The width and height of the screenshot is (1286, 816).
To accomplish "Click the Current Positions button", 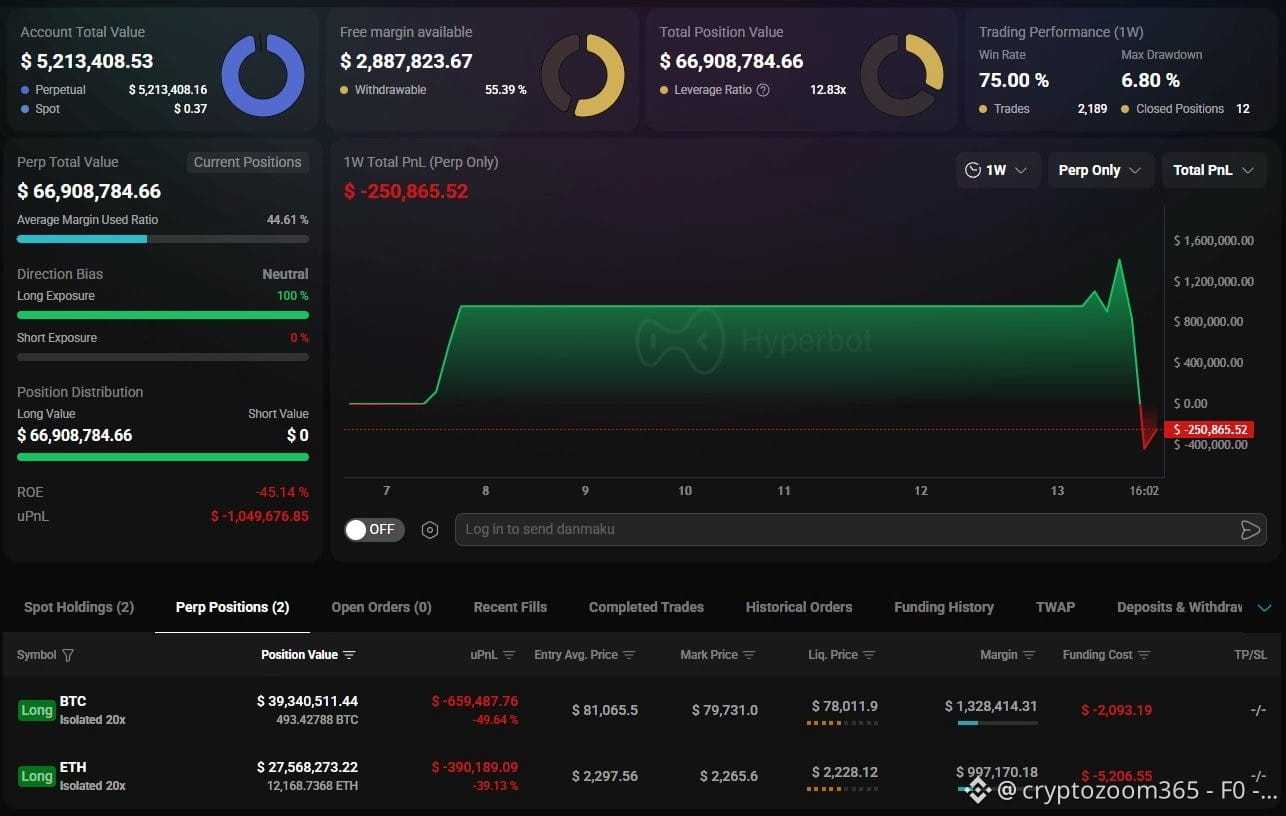I will pyautogui.click(x=247, y=162).
